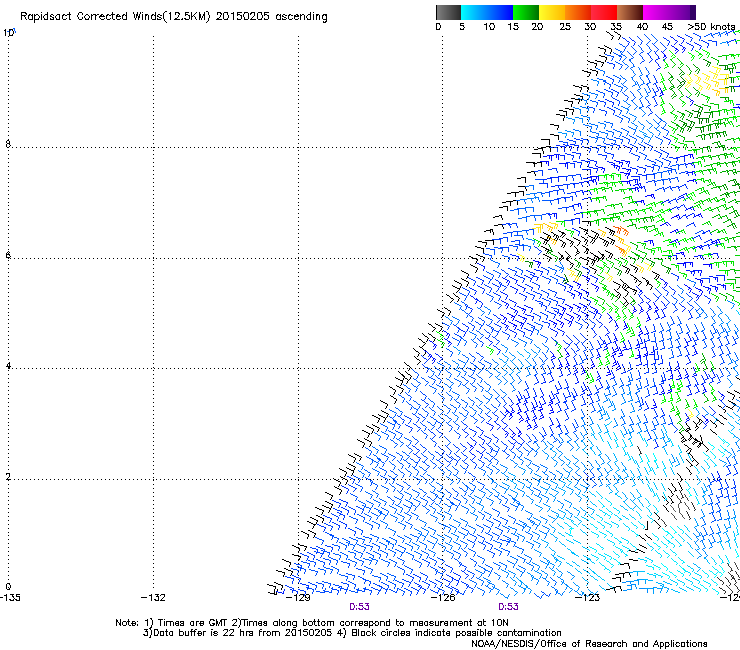Click the purple 0:53 time nearest -129
Screen dimensions: 740x650
(x=359, y=607)
